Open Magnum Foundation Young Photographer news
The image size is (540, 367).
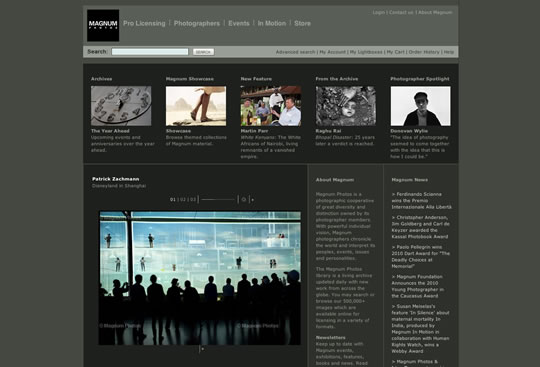tap(418, 286)
